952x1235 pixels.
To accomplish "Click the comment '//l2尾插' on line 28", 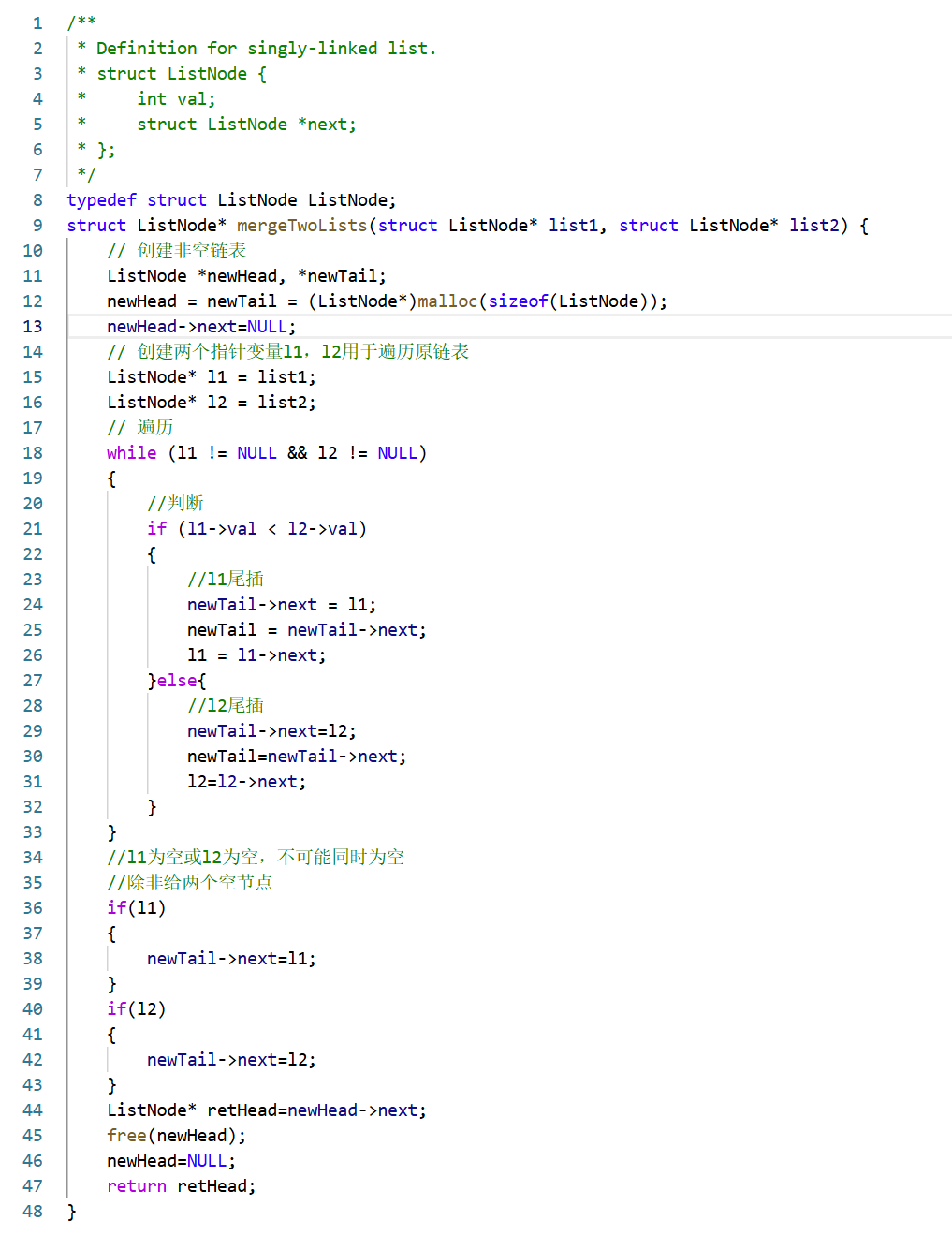I will pyautogui.click(x=226, y=705).
